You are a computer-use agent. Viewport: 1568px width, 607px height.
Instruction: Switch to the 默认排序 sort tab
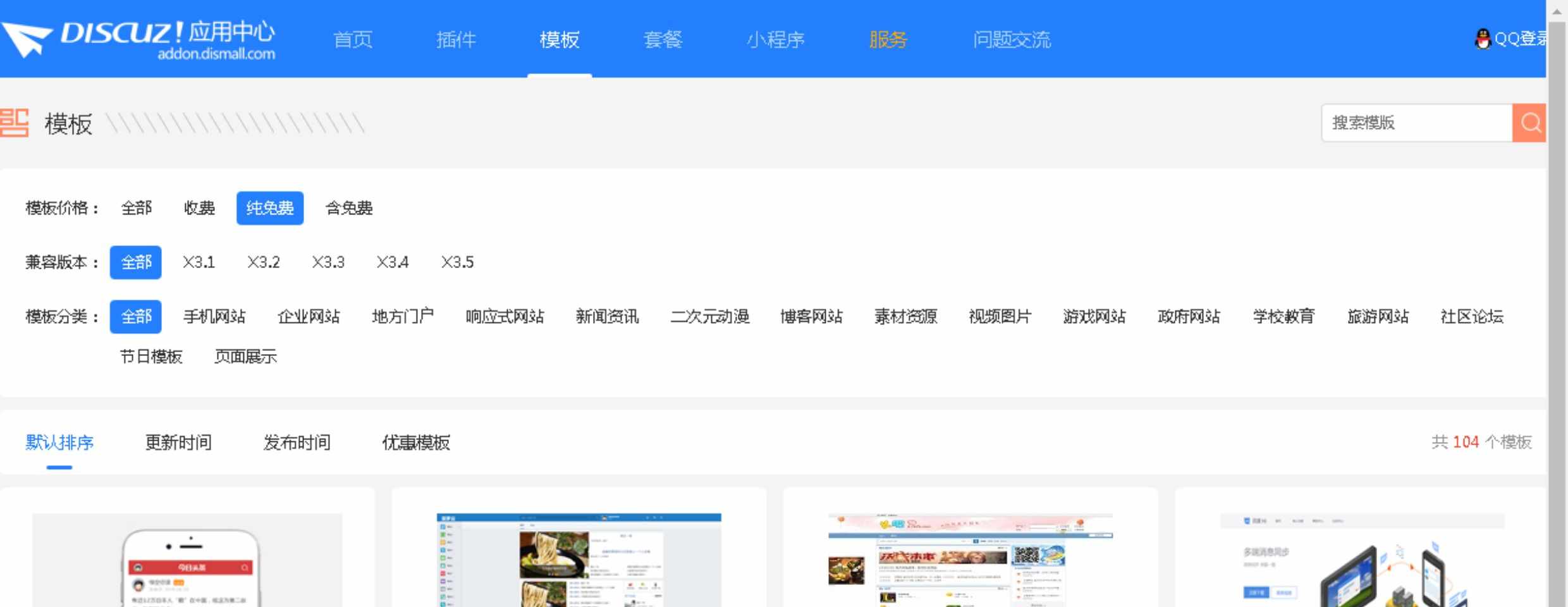[59, 443]
